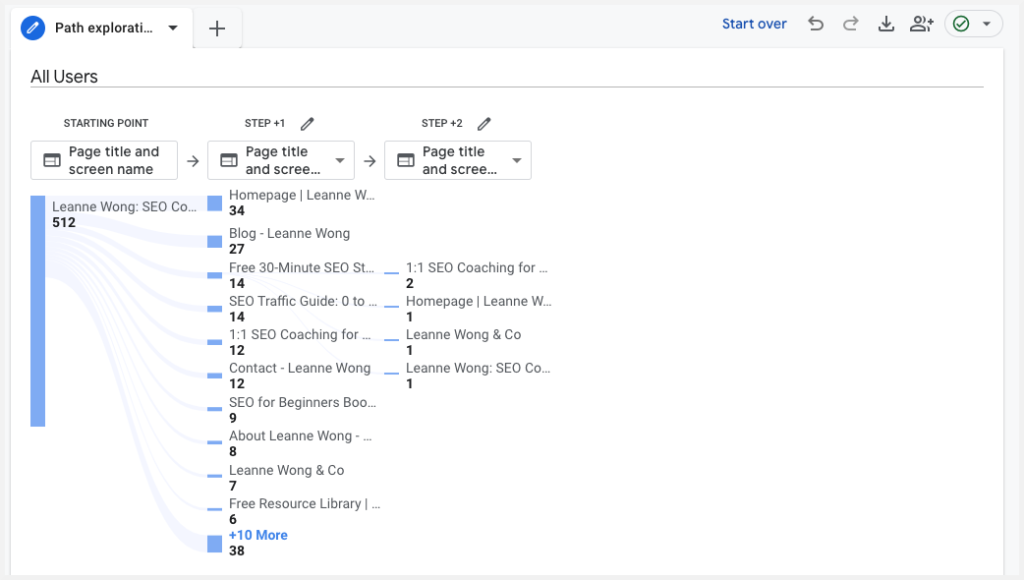
Task: Share the exploration with other users
Action: tap(921, 23)
